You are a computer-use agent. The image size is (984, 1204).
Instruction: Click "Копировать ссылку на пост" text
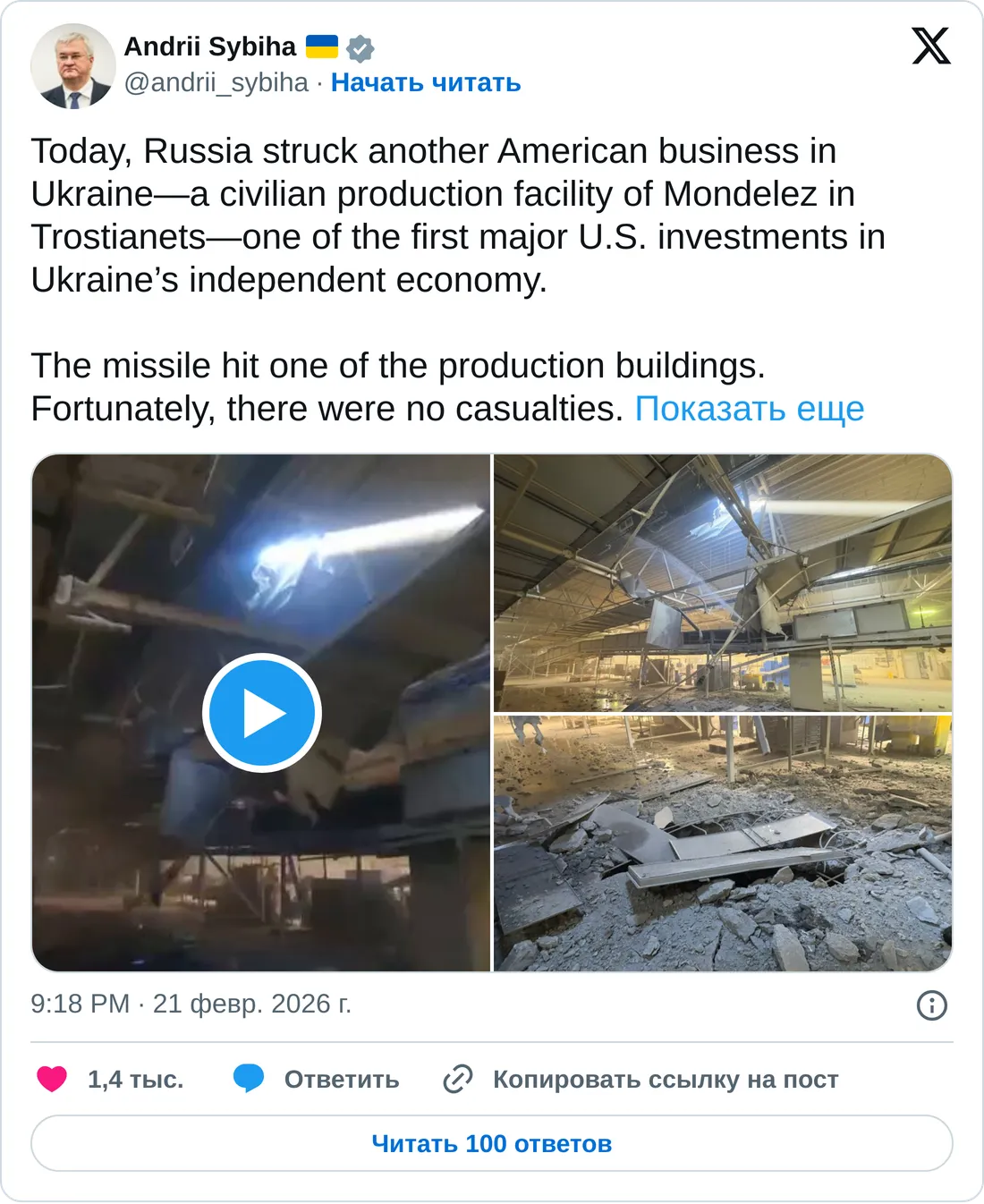point(666,1080)
